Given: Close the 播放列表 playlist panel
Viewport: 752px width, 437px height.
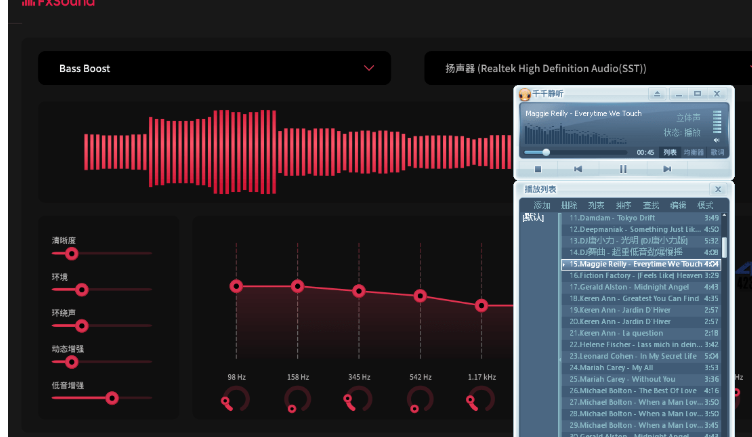Looking at the screenshot, I should click(x=718, y=189).
